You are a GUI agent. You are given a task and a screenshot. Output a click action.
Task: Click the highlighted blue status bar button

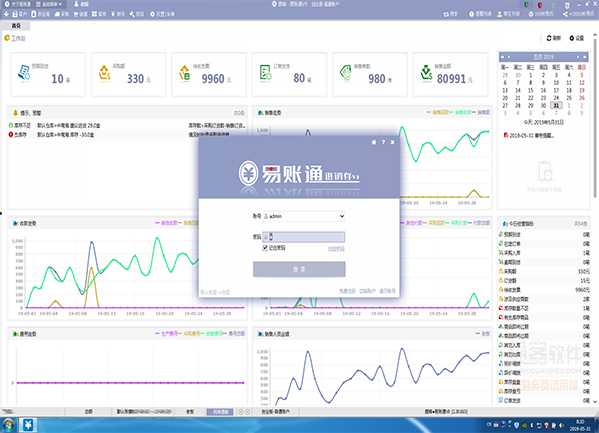point(220,412)
